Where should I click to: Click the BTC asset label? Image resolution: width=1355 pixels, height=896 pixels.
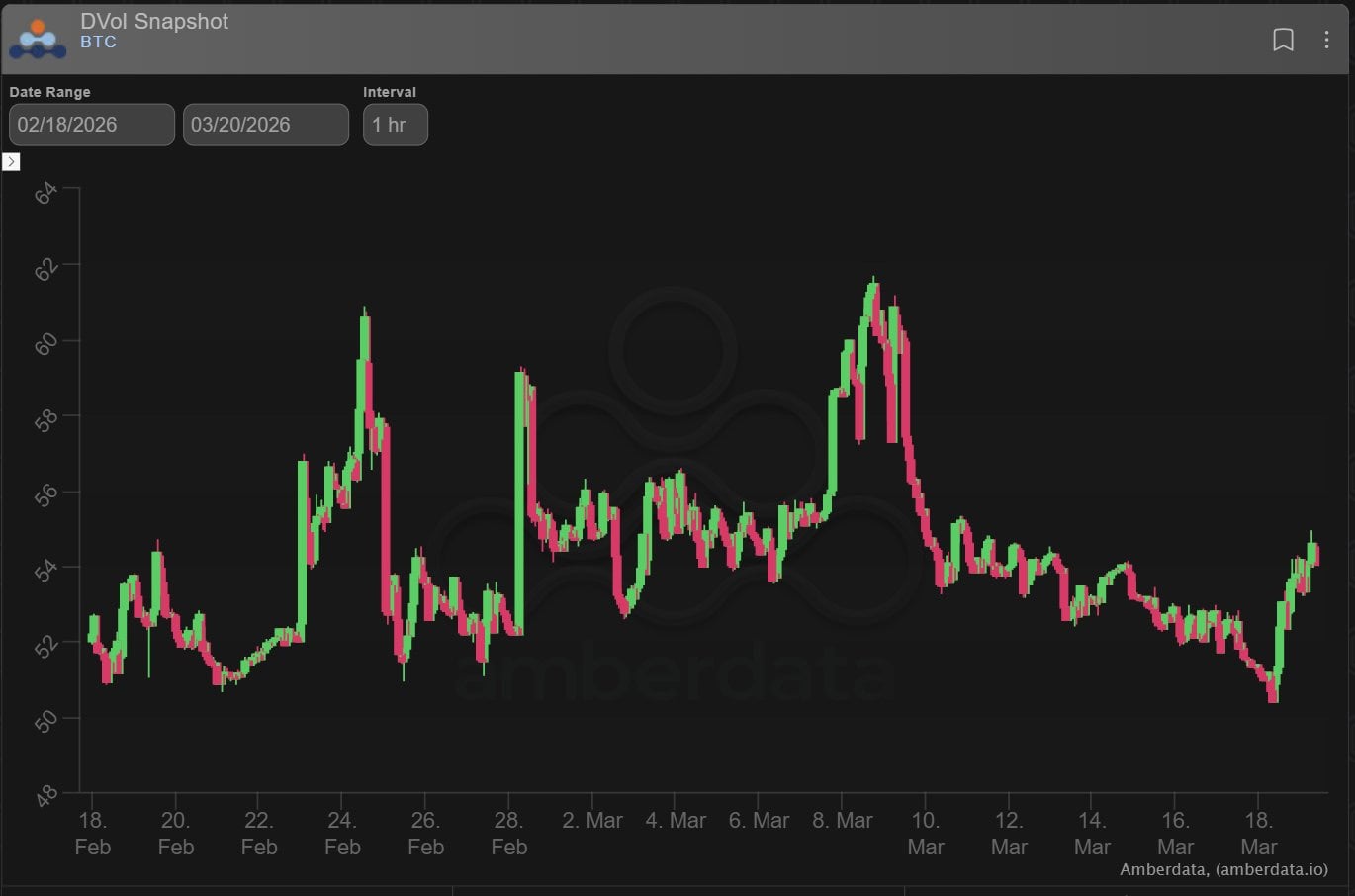pyautogui.click(x=98, y=43)
